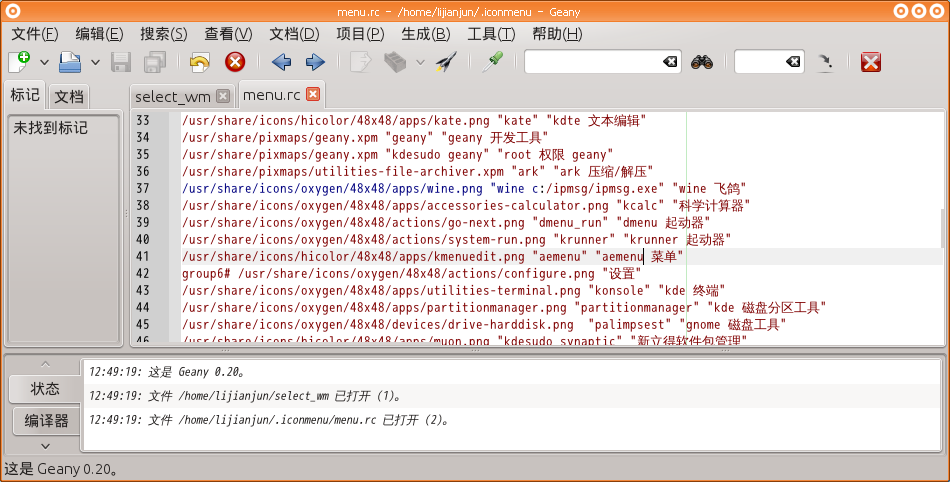Click the compile file icon

[360, 62]
